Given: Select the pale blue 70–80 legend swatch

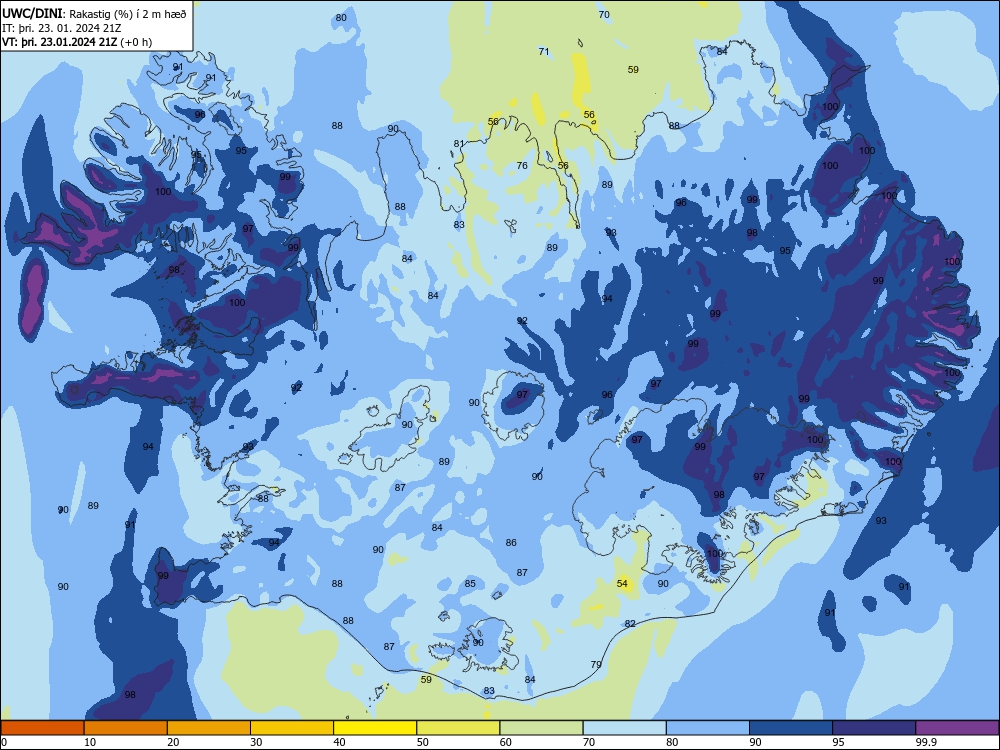Looking at the screenshot, I should tap(624, 728).
